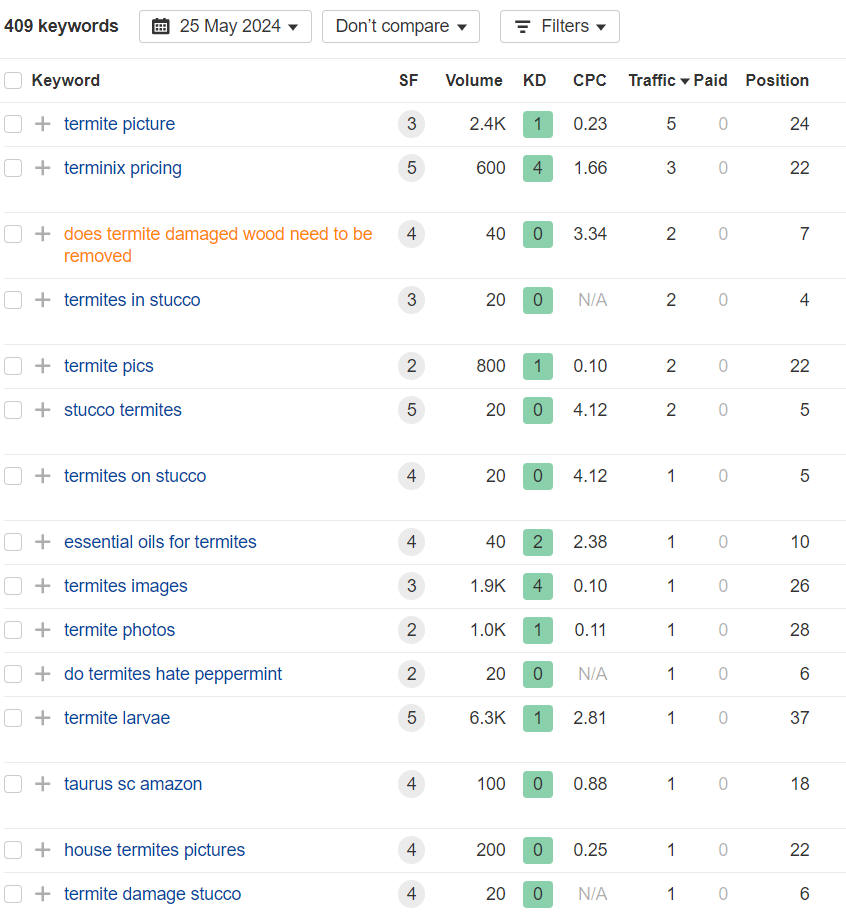Select all keywords with header checkbox
Screen dimensions: 846x913
click(13, 81)
